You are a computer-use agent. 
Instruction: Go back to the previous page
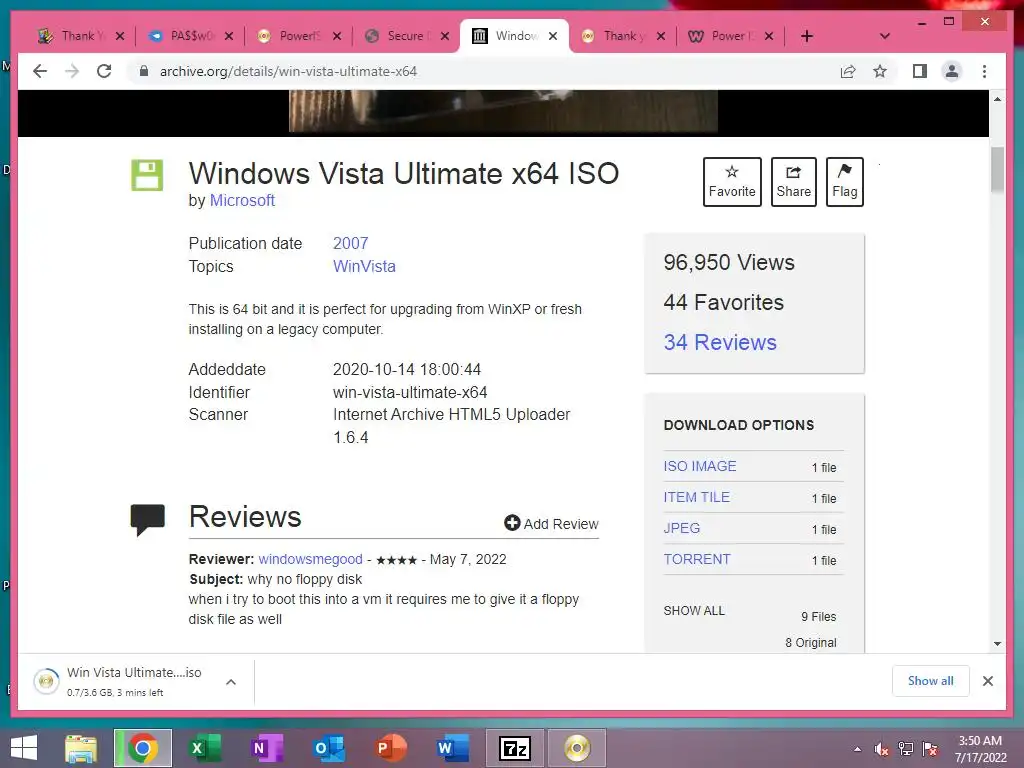(40, 71)
